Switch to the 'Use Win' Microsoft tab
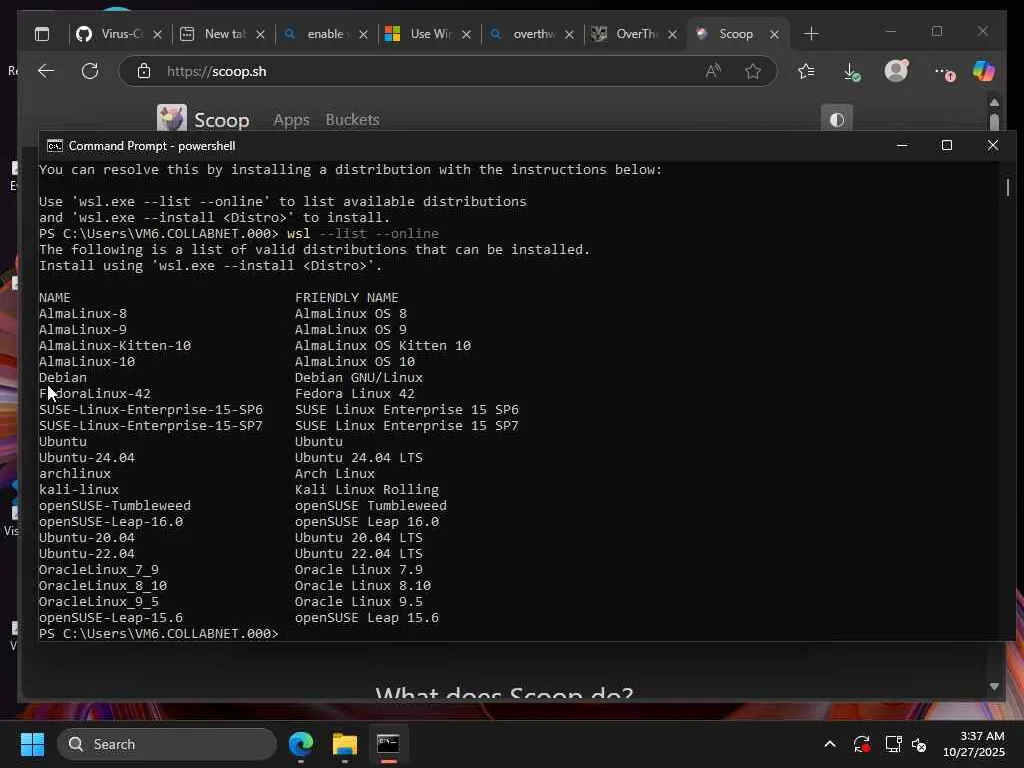 (x=419, y=34)
